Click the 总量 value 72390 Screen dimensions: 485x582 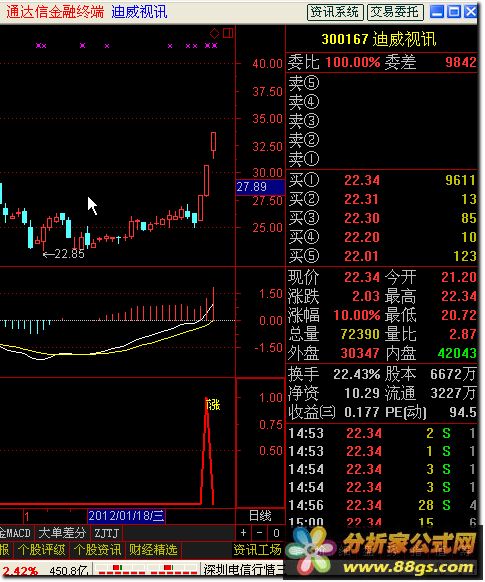360,334
